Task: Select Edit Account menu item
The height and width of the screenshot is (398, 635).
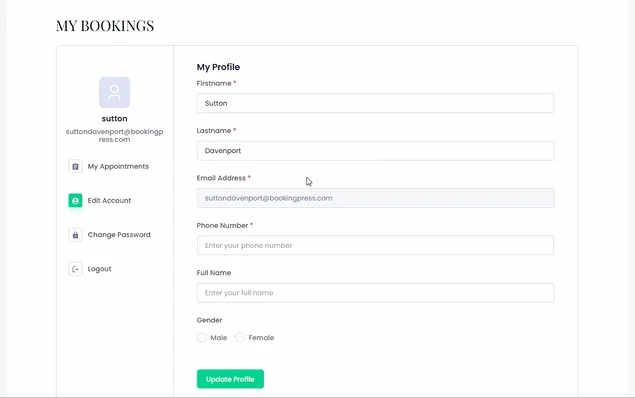Action: tap(109, 200)
